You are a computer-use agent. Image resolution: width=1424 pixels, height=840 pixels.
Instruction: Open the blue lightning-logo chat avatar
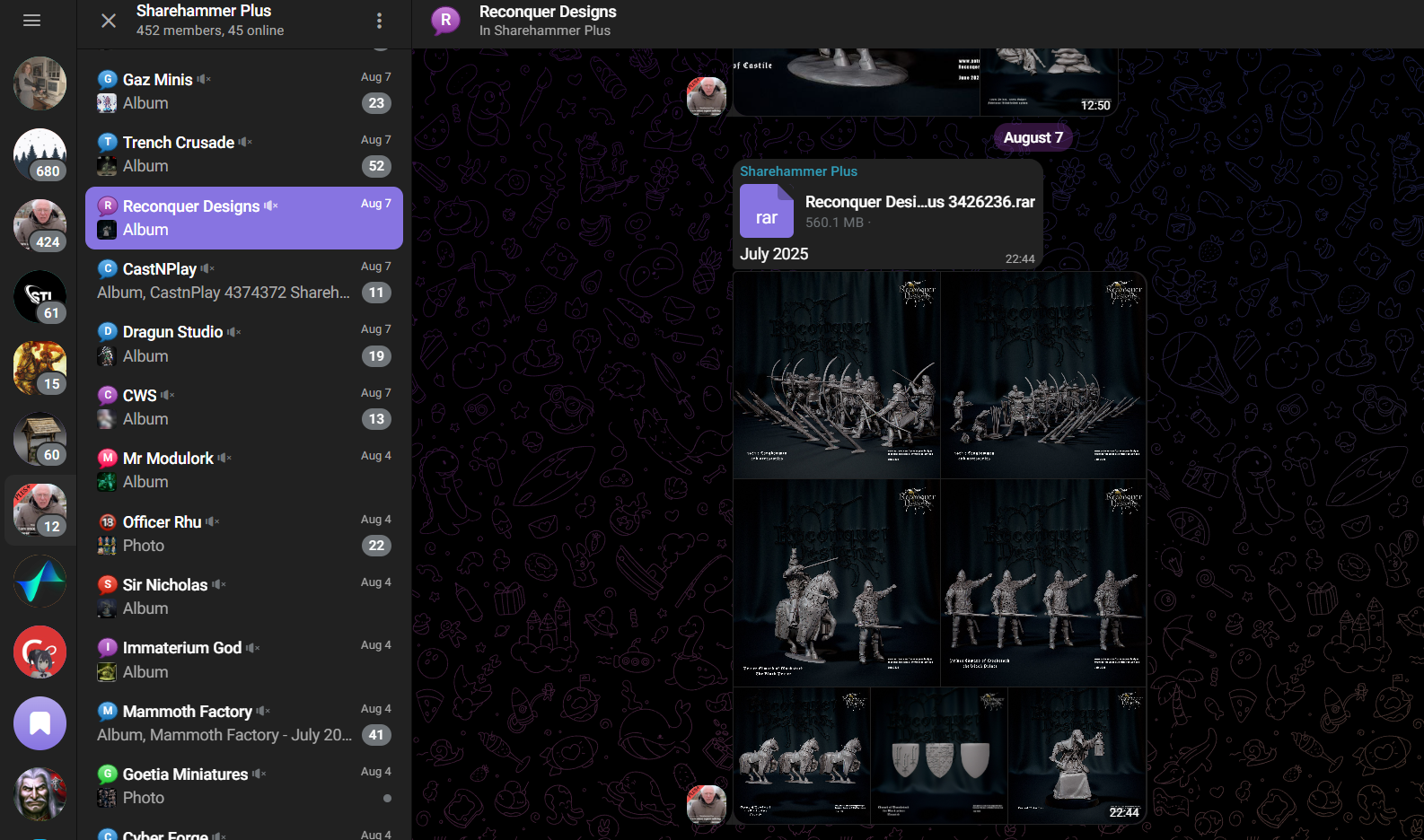[x=40, y=581]
